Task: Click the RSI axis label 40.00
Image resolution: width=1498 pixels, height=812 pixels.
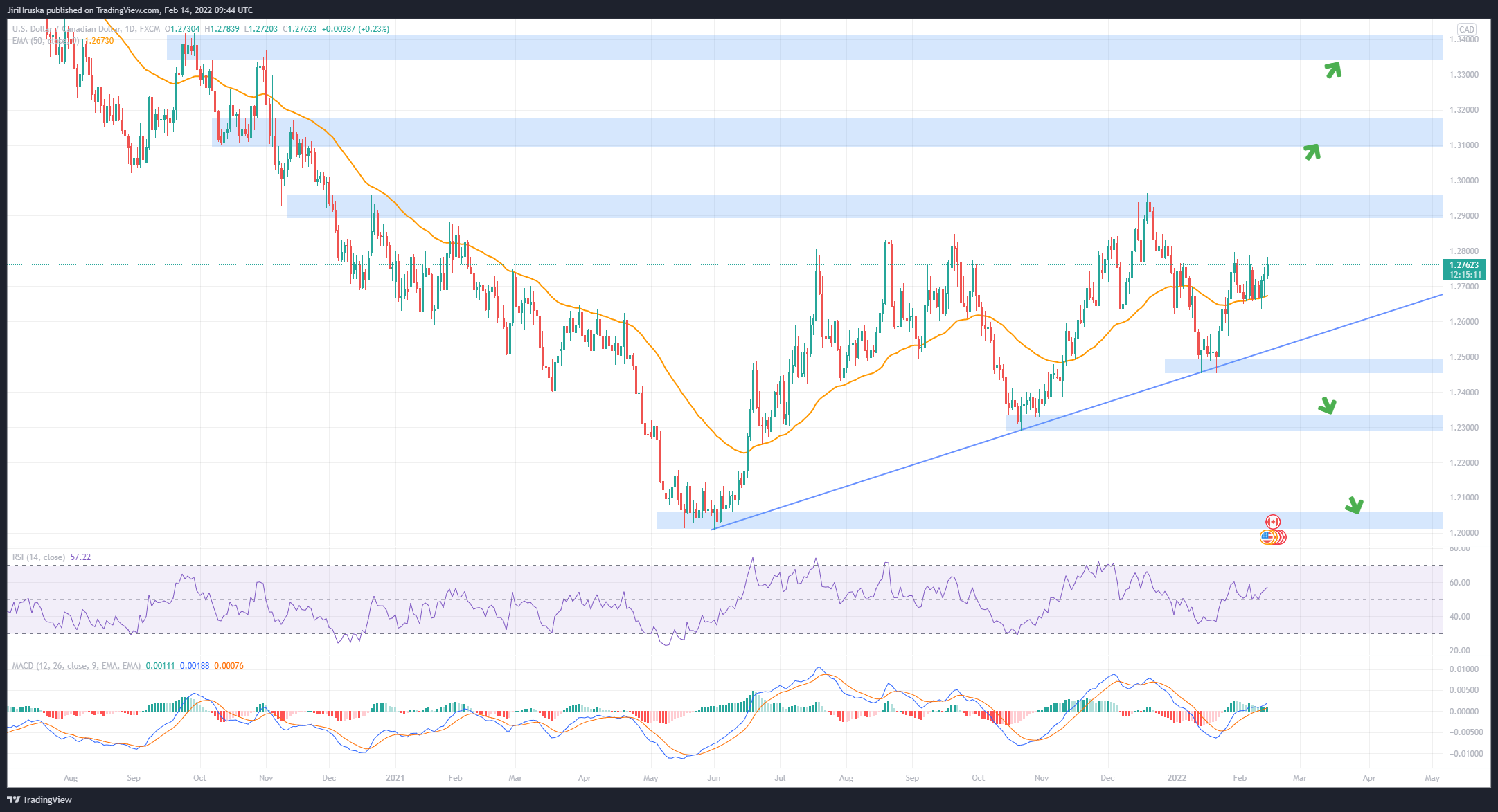Action: pos(1460,617)
